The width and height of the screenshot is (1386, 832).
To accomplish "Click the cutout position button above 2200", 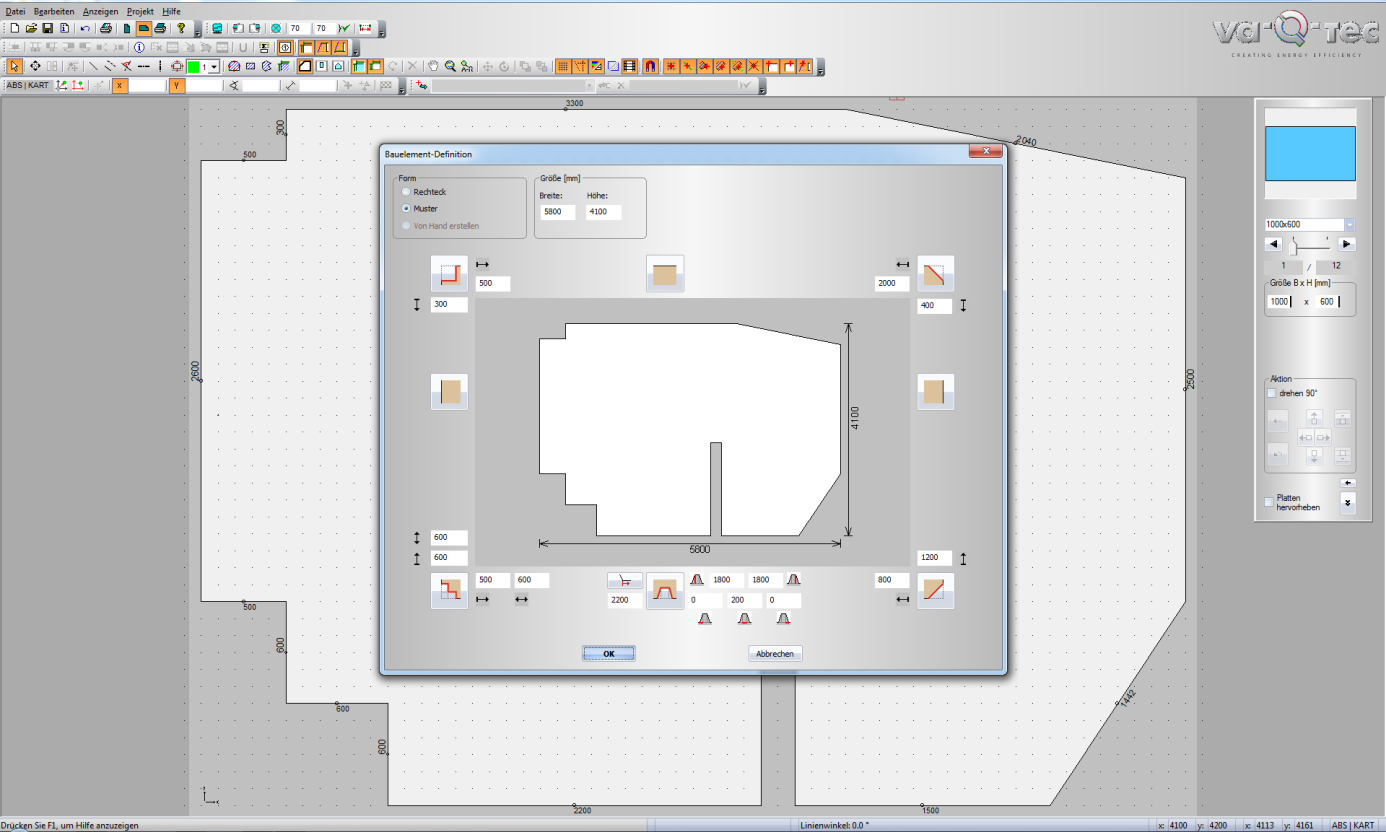I will [x=625, y=580].
